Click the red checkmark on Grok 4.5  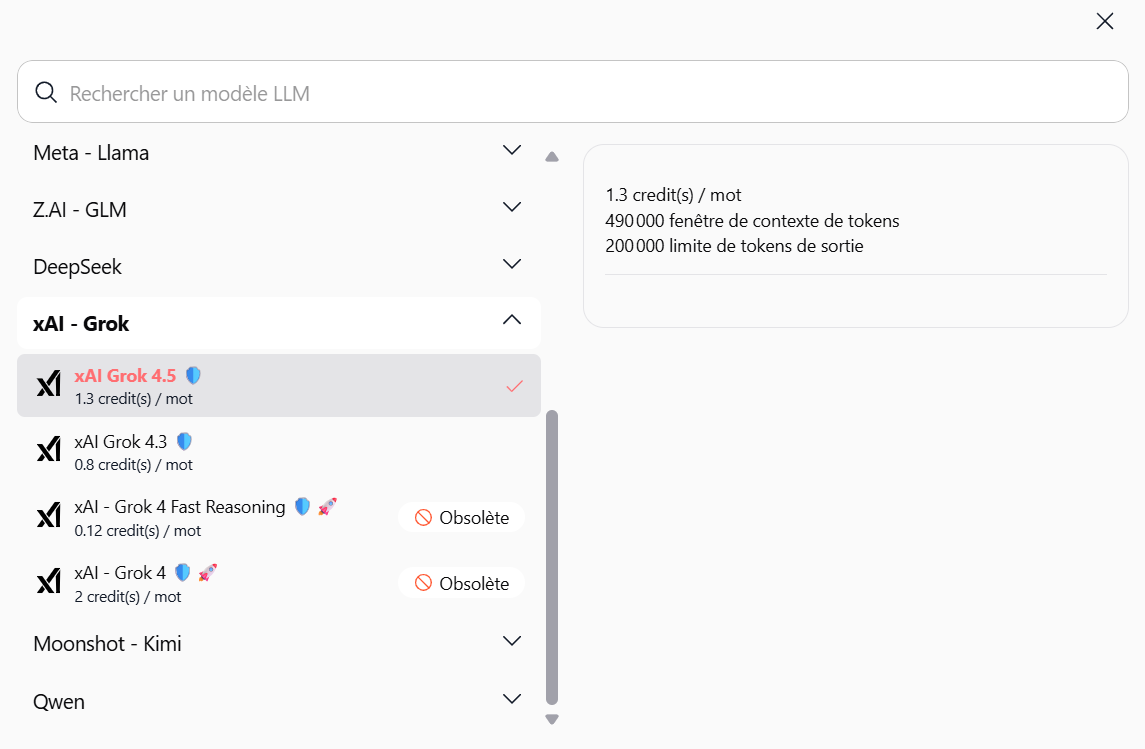tap(515, 386)
